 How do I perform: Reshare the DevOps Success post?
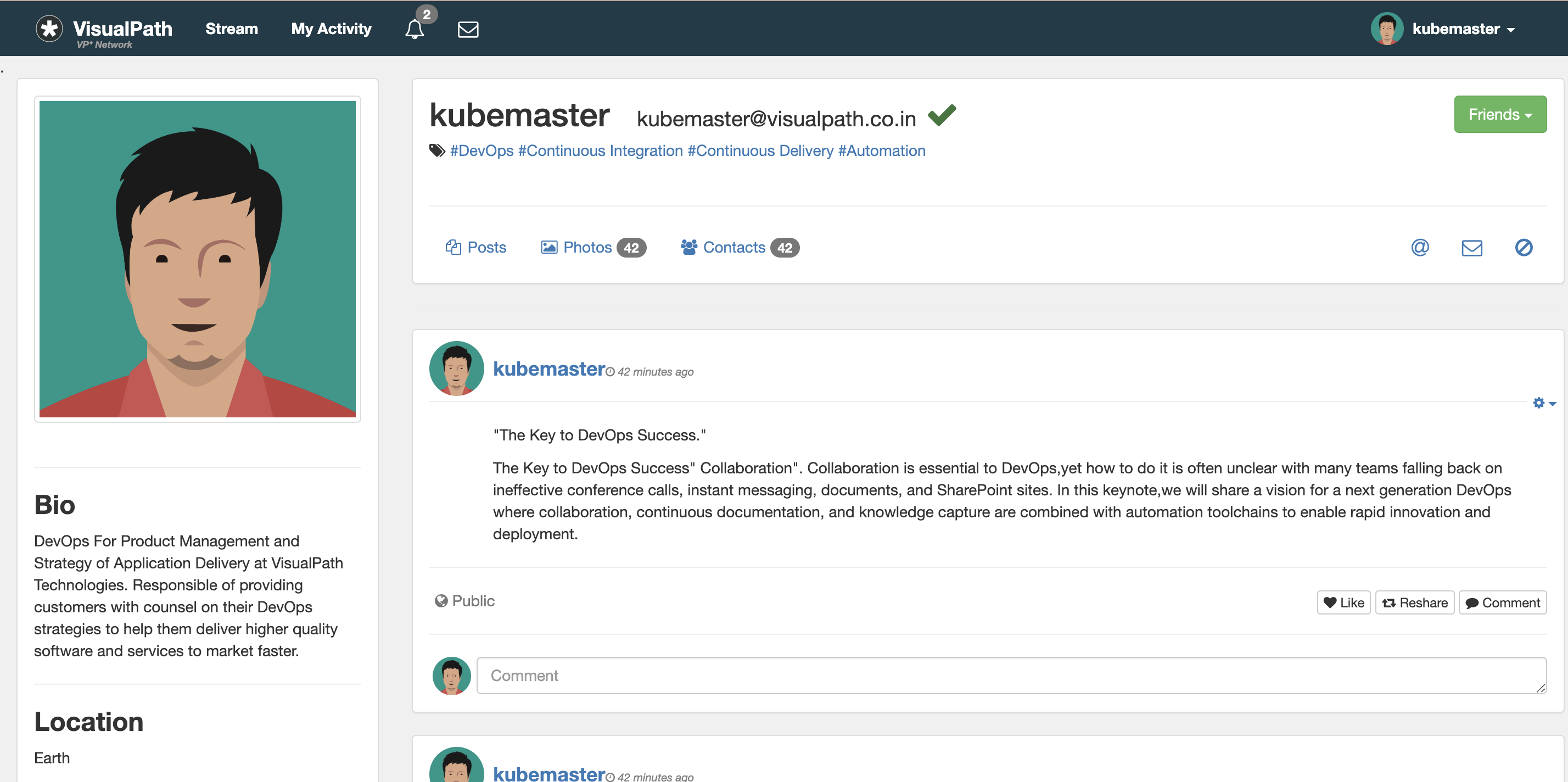pos(1414,602)
